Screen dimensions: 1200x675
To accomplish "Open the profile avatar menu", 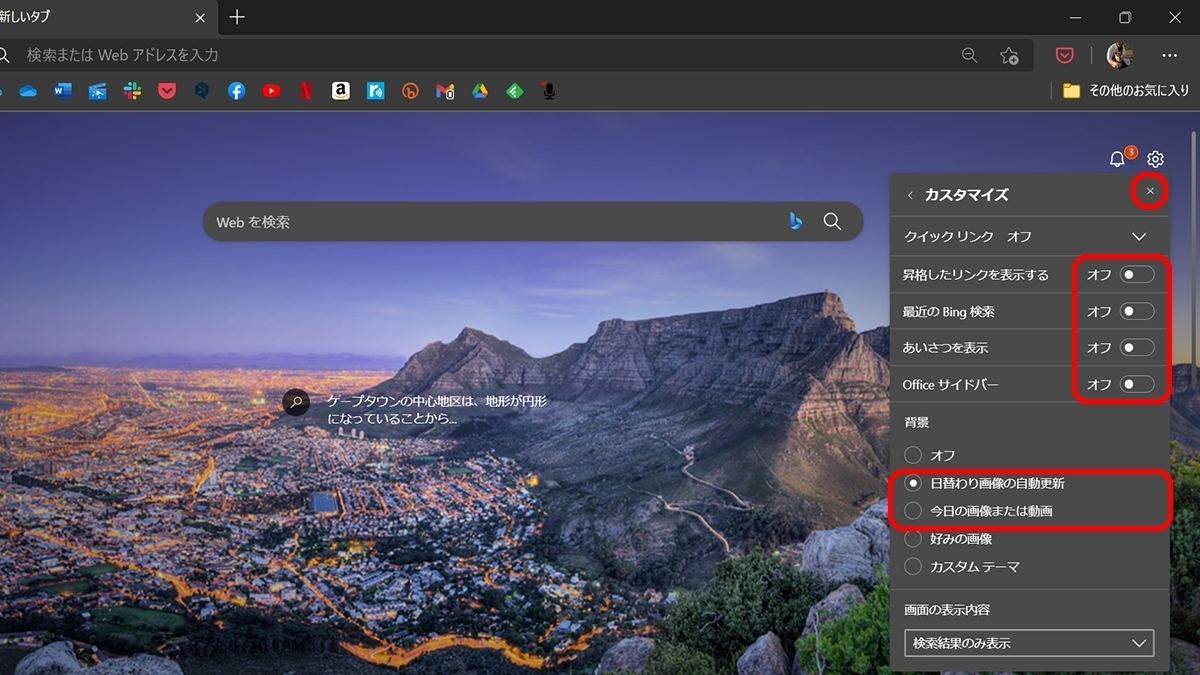I will pyautogui.click(x=1119, y=56).
